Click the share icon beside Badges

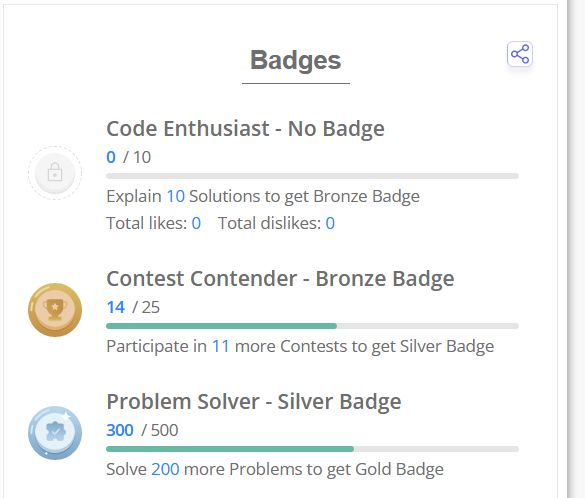coord(520,54)
